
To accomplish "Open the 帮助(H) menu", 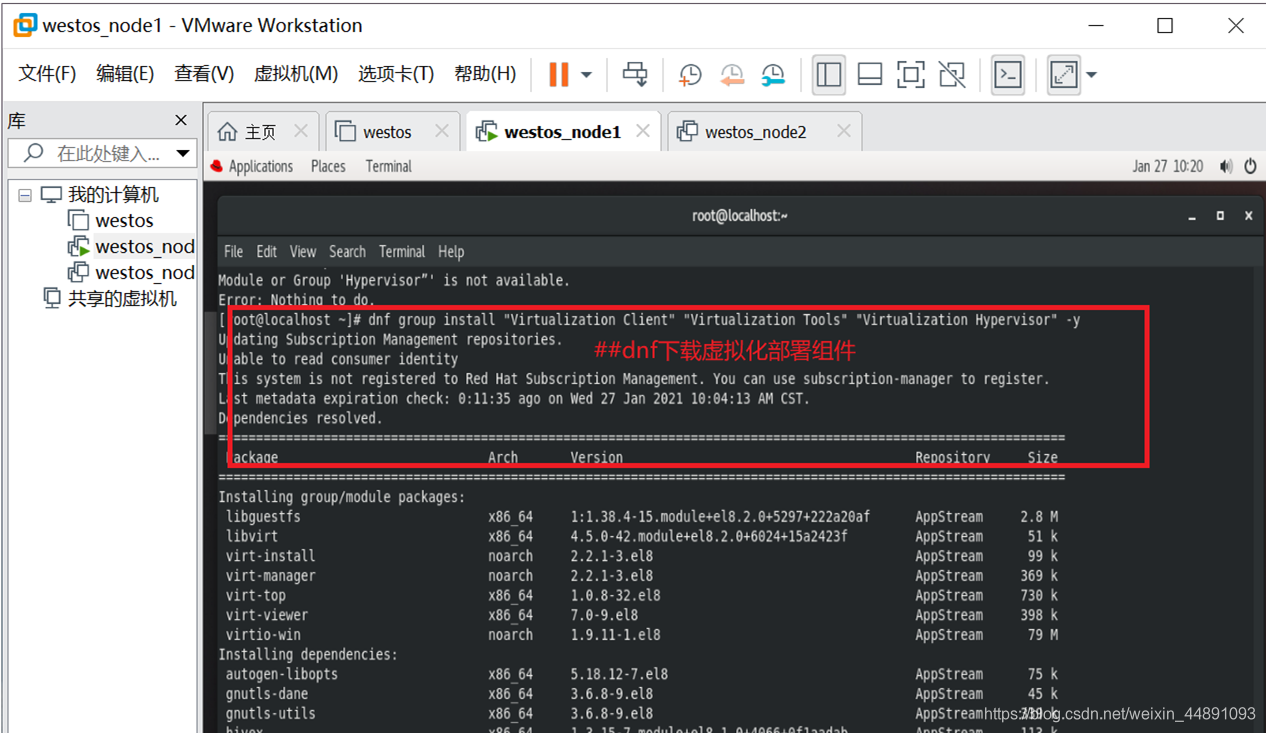I will coord(485,74).
